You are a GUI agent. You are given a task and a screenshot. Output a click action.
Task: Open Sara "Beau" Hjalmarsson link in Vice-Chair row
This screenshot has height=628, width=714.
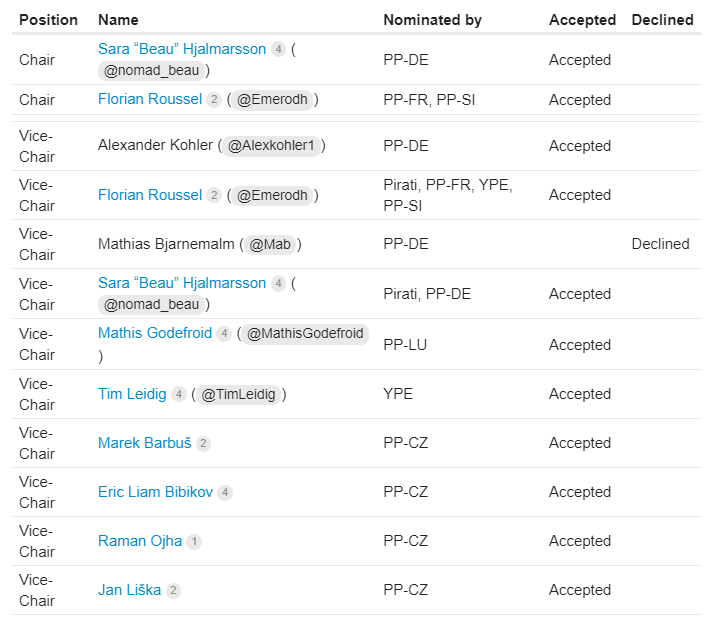click(182, 283)
